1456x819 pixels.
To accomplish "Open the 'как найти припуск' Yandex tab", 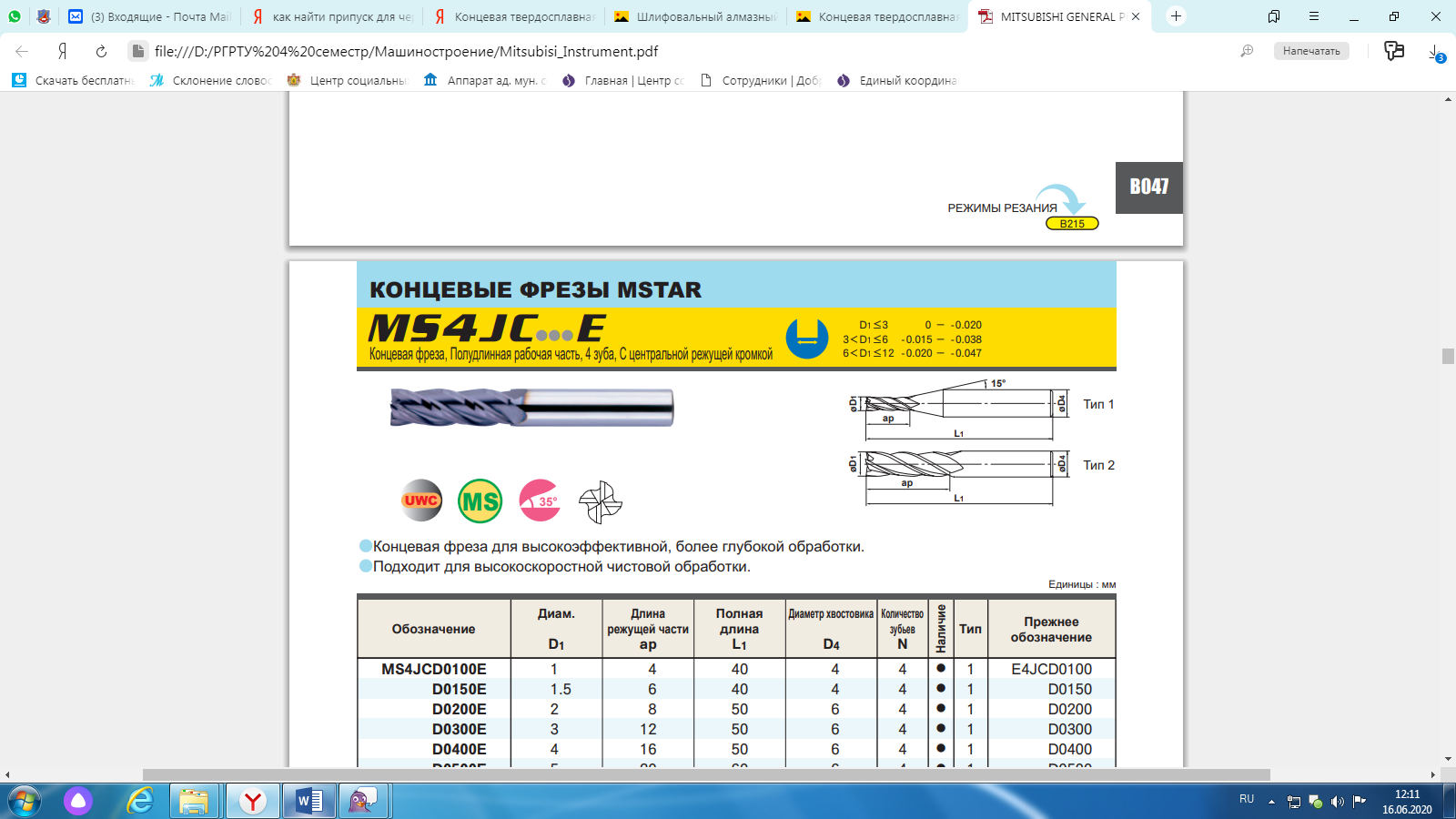I will 332,16.
